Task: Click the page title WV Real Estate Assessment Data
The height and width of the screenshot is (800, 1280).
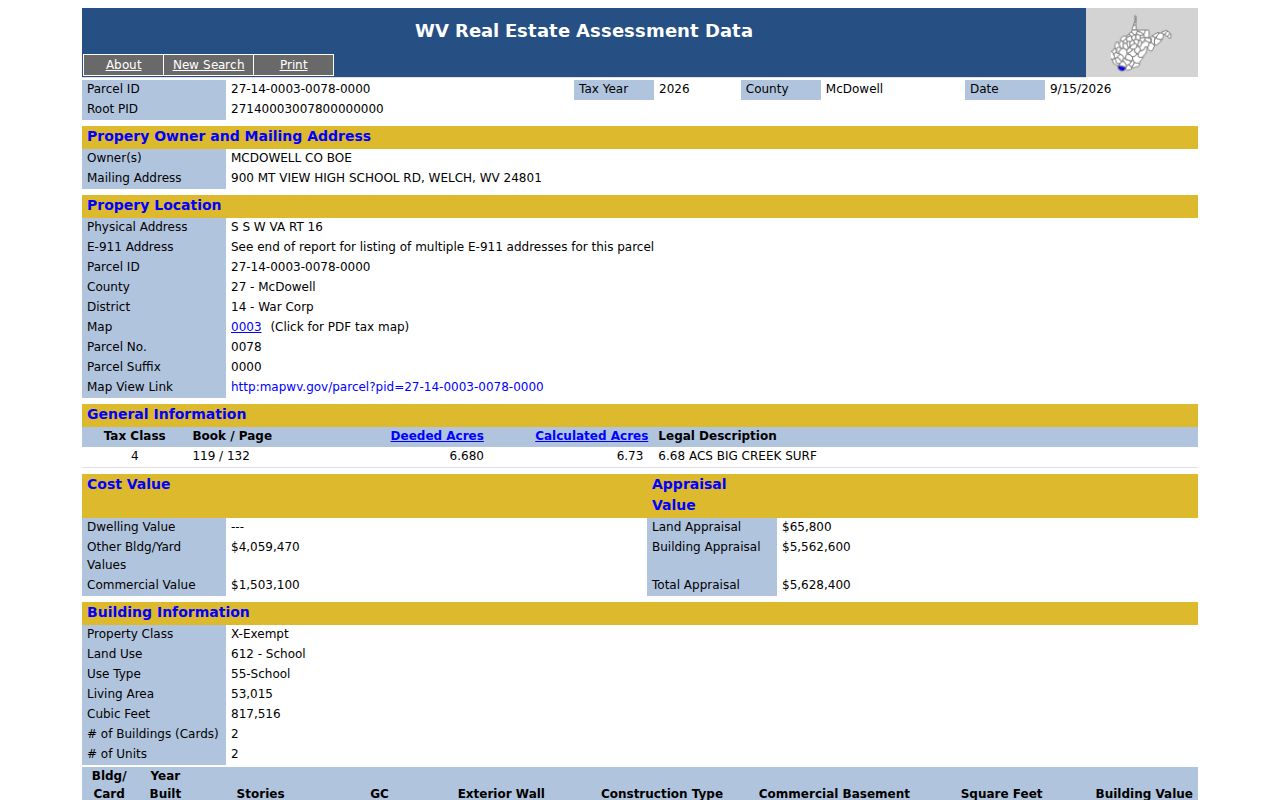Action: tap(584, 31)
